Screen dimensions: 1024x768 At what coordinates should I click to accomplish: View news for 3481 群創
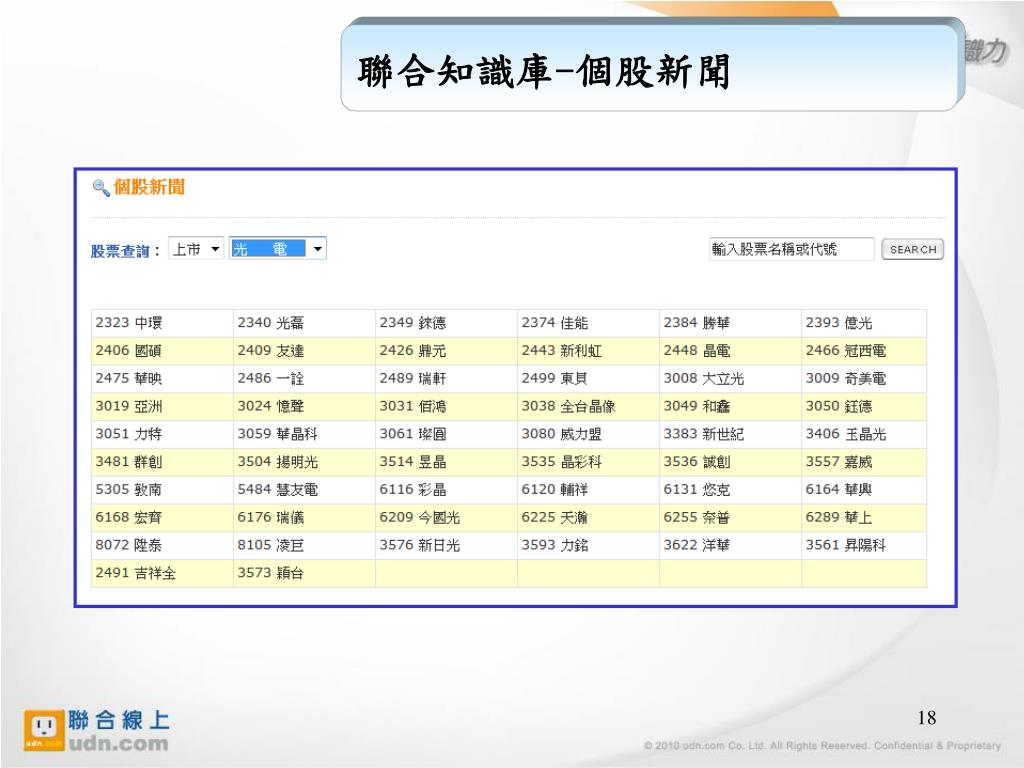pos(129,462)
